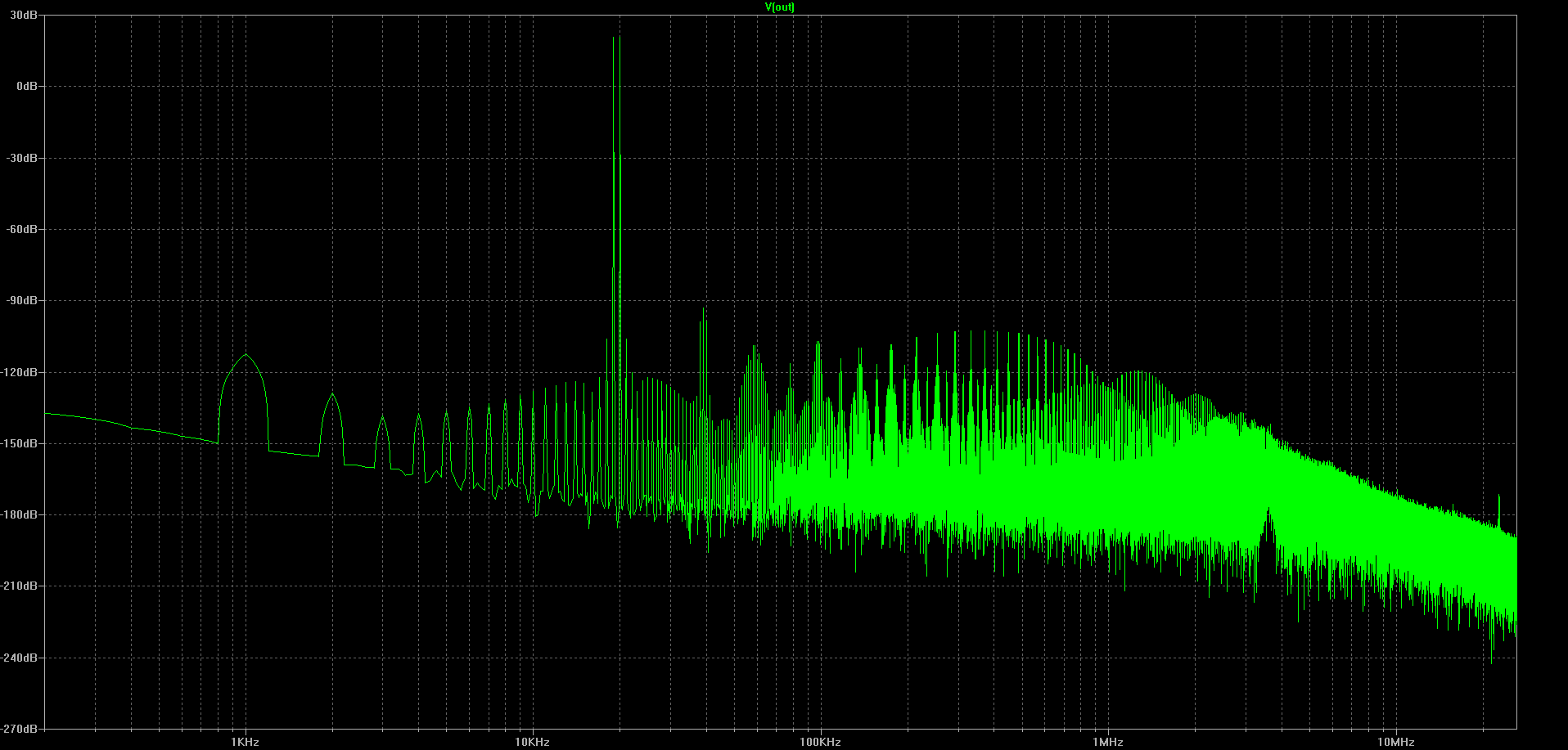This screenshot has height=750, width=1568.
Task: Click the 10KHz frequency axis label
Action: point(532,742)
